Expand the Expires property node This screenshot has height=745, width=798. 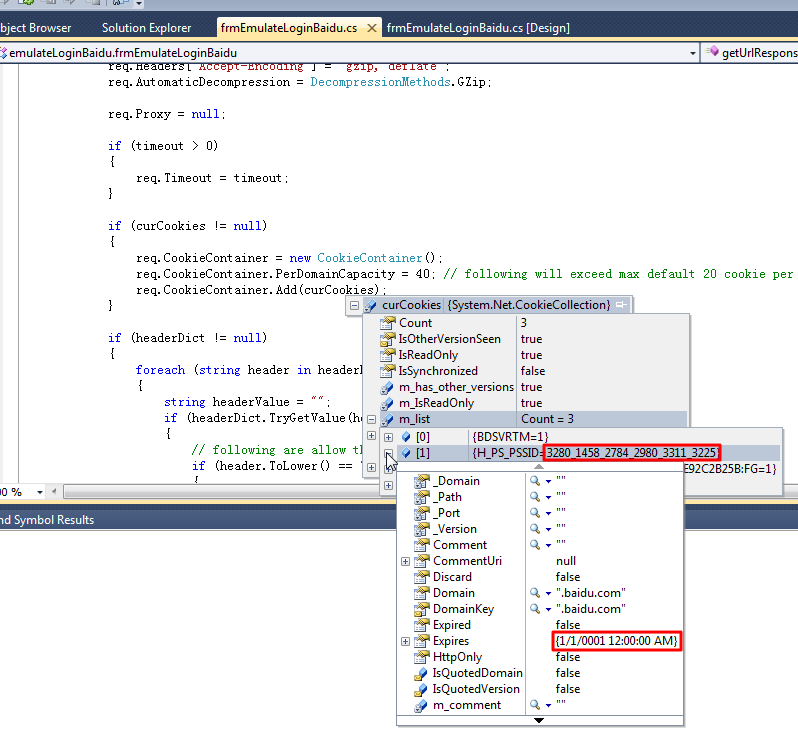pyautogui.click(x=405, y=641)
